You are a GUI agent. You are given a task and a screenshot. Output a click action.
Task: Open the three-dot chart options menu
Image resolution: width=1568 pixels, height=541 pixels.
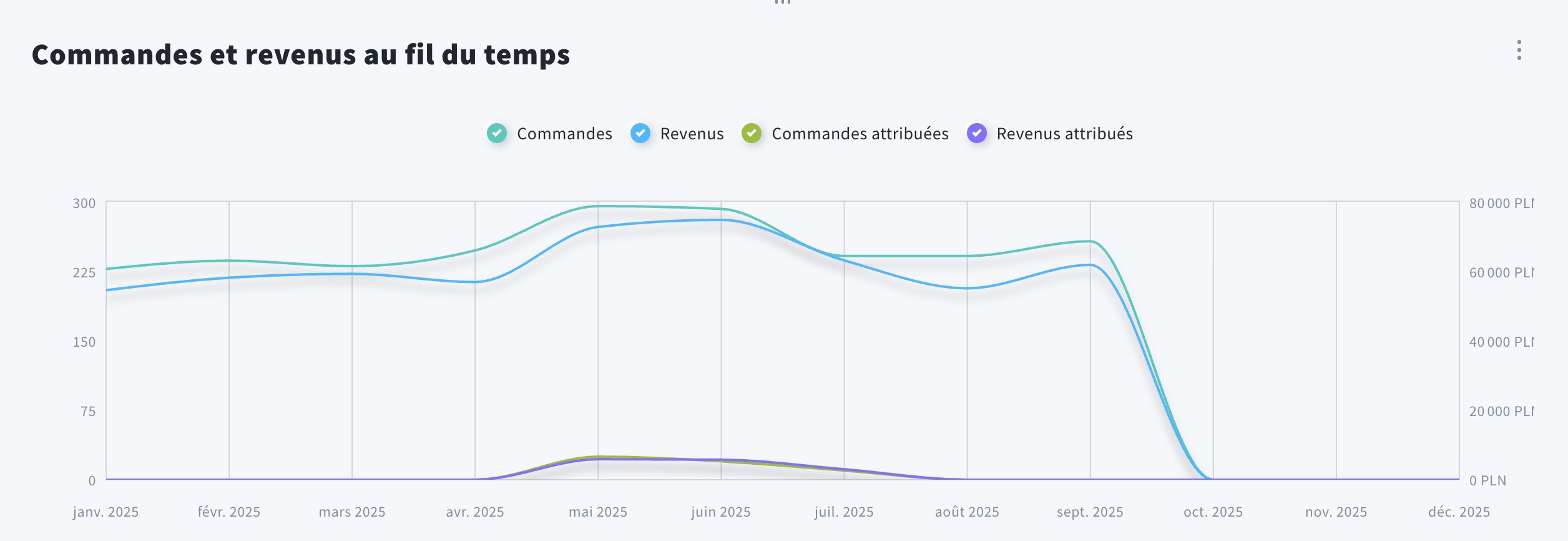tap(1519, 51)
